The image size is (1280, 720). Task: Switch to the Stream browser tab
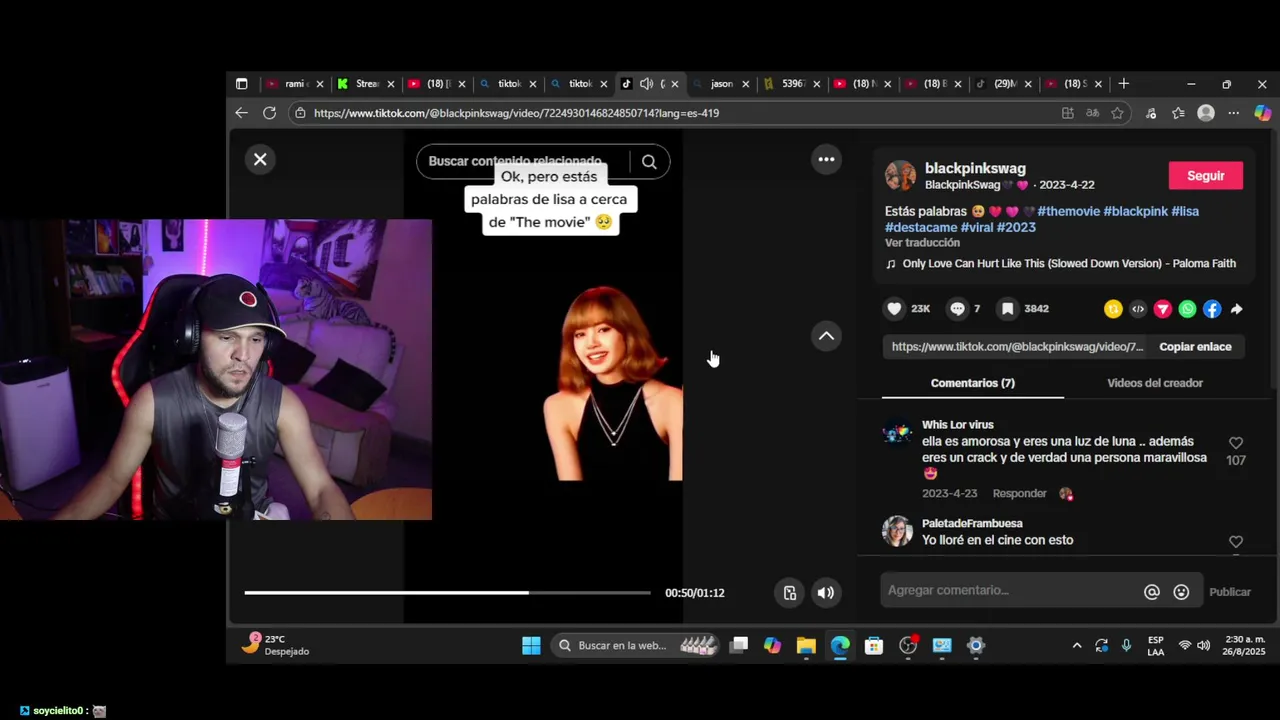[x=366, y=84]
